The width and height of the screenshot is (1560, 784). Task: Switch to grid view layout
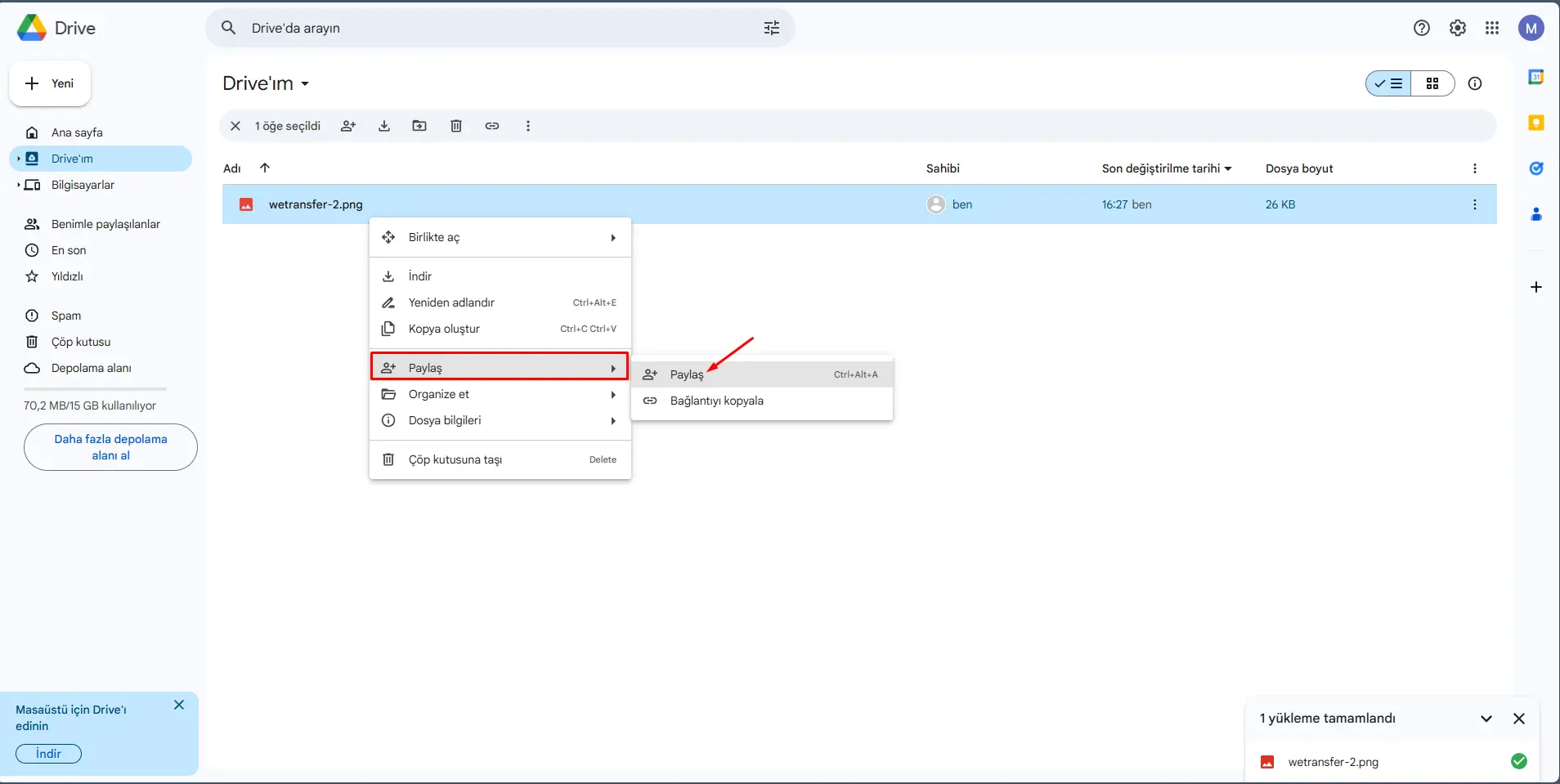point(1432,83)
